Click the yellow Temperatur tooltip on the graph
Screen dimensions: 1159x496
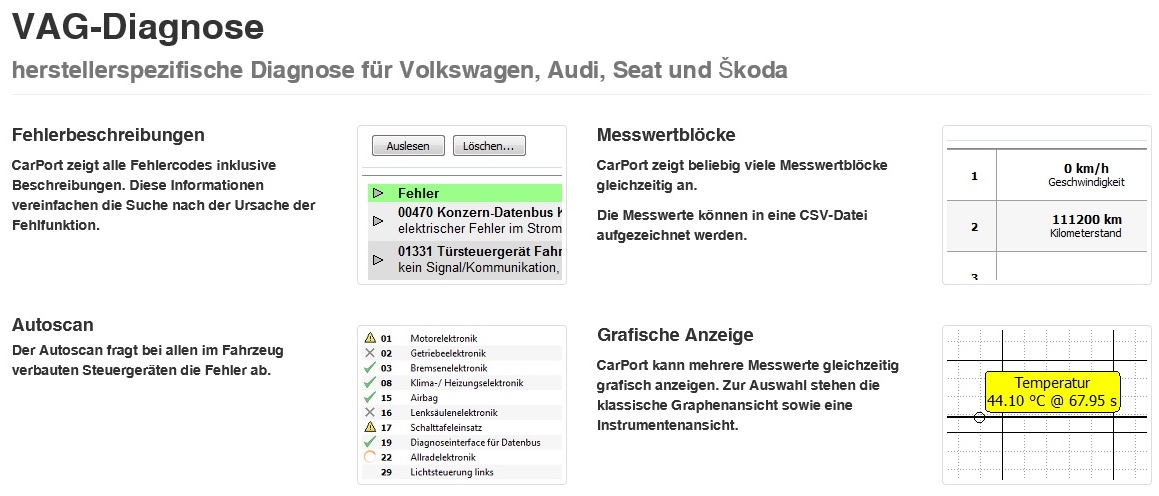tap(1052, 393)
